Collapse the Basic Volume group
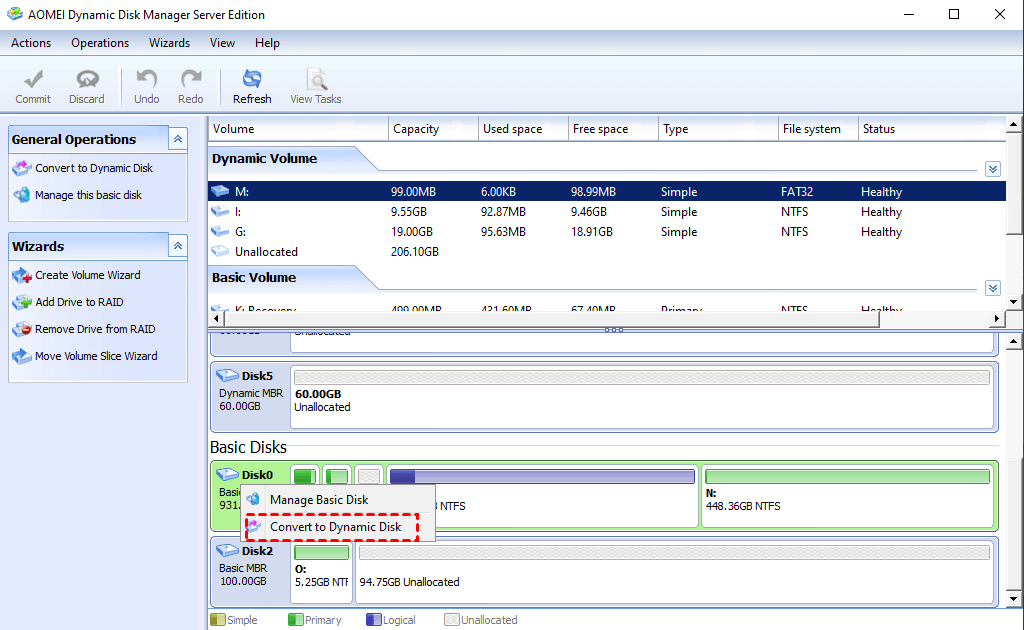 993,288
